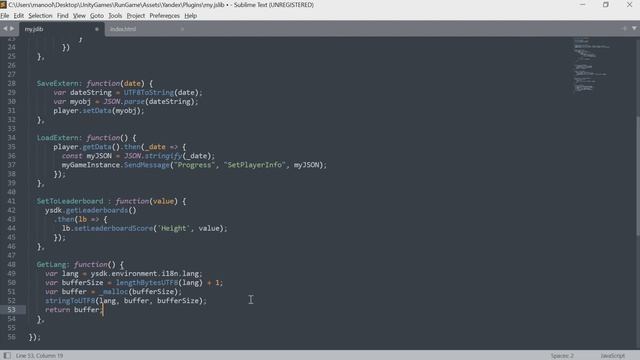Click on setLeaderboardScore call
The image size is (640, 360).
point(113,228)
